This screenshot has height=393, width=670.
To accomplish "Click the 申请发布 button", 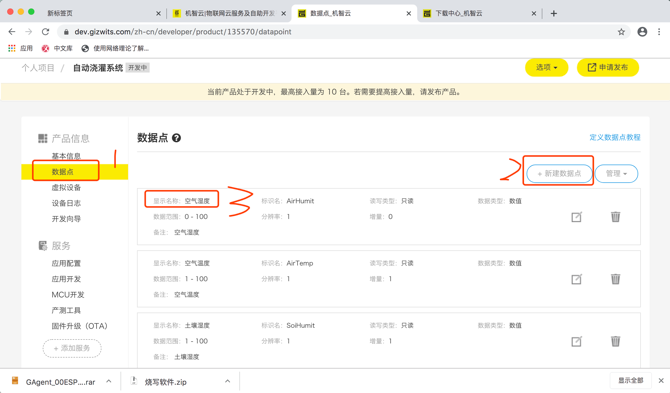I will click(x=608, y=67).
